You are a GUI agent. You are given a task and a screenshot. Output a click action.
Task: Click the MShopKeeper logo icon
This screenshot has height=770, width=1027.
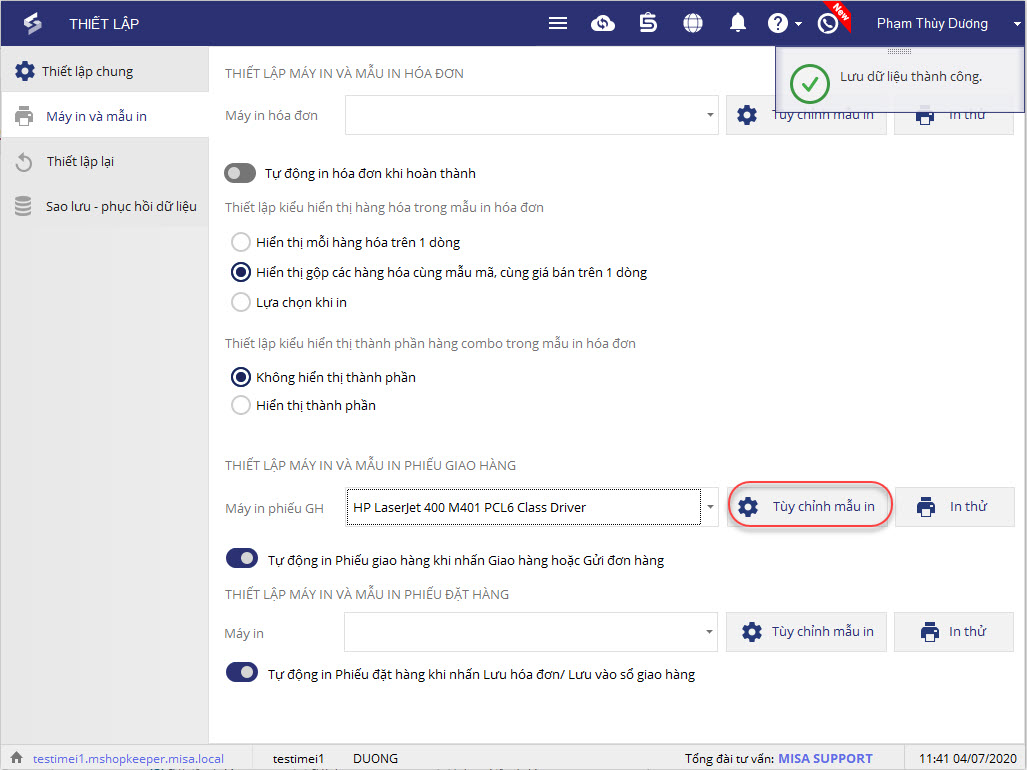(32, 24)
